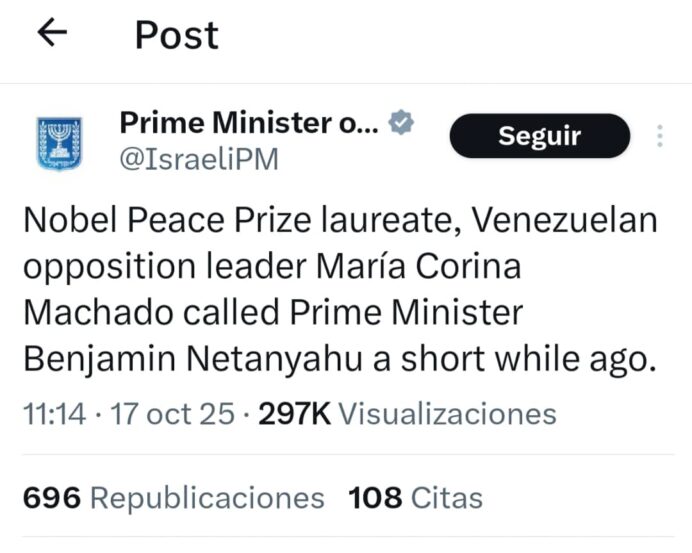
Task: Click the @IsraeliPM handle
Action: point(199,158)
